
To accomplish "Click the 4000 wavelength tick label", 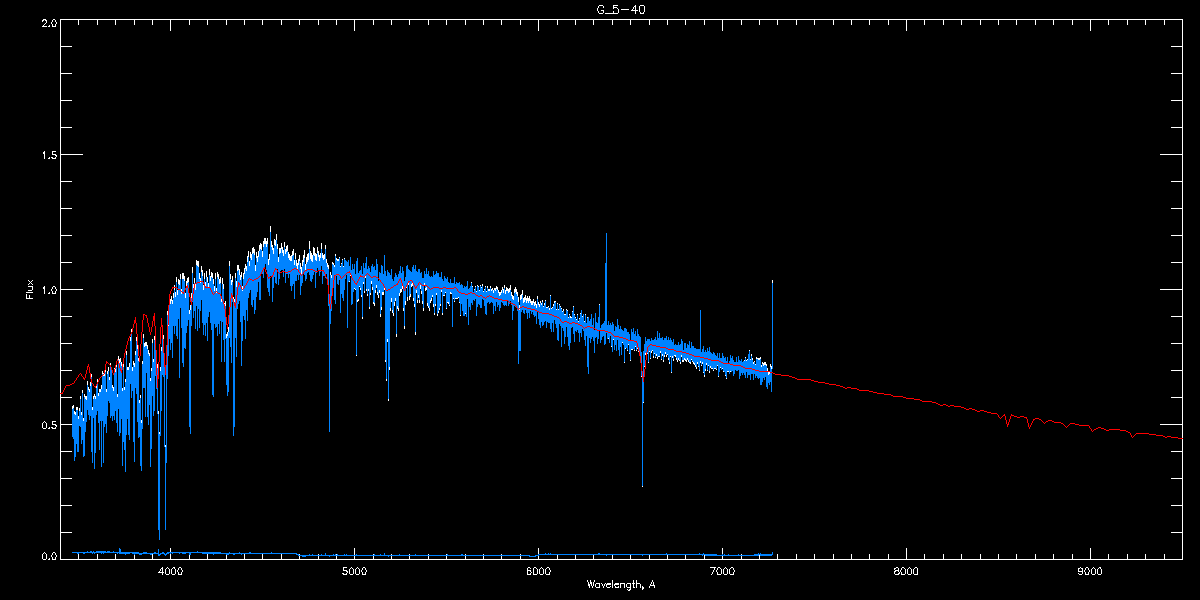I will tap(170, 571).
